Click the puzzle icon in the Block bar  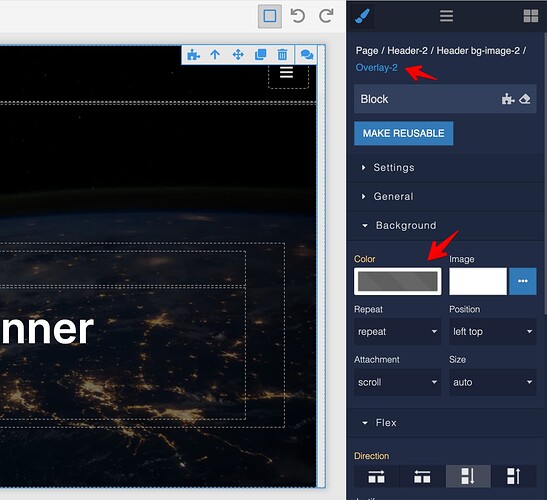[508, 99]
